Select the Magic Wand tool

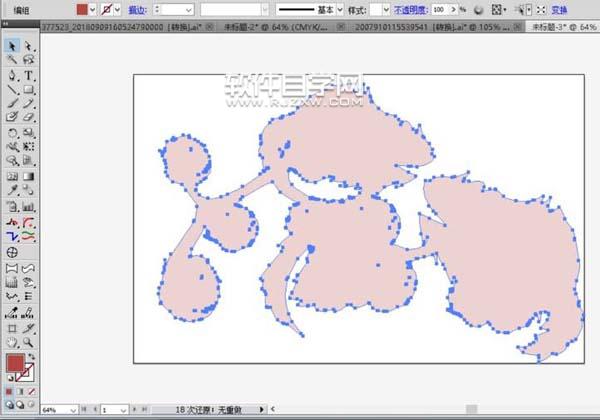point(12,60)
